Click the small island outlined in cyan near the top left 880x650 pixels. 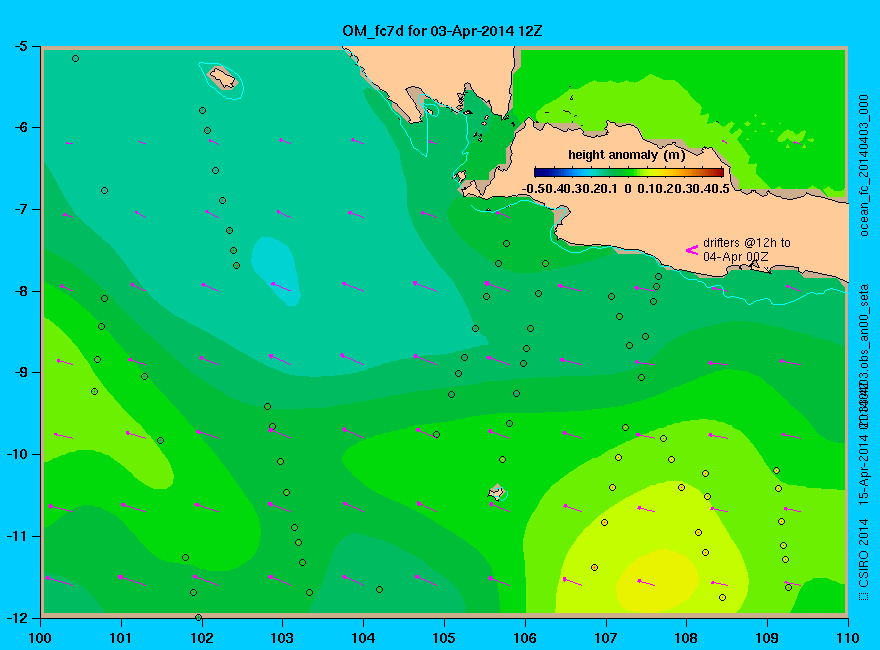click(223, 77)
